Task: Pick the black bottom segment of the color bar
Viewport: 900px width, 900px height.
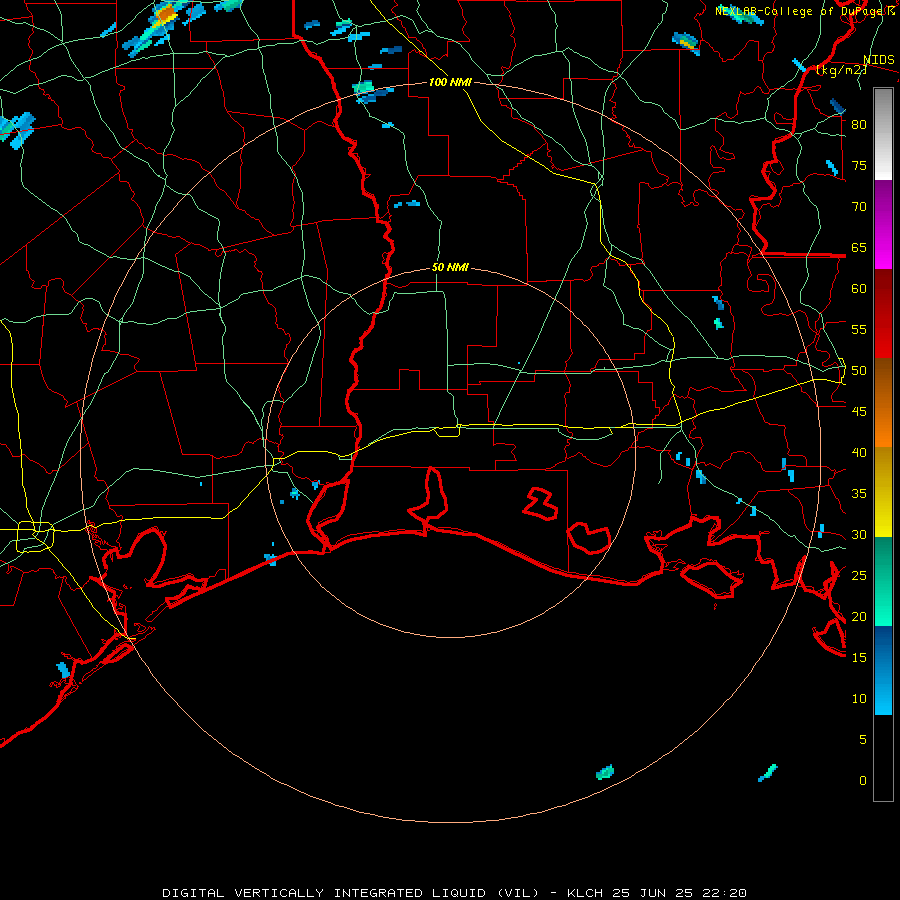Action: pyautogui.click(x=883, y=758)
